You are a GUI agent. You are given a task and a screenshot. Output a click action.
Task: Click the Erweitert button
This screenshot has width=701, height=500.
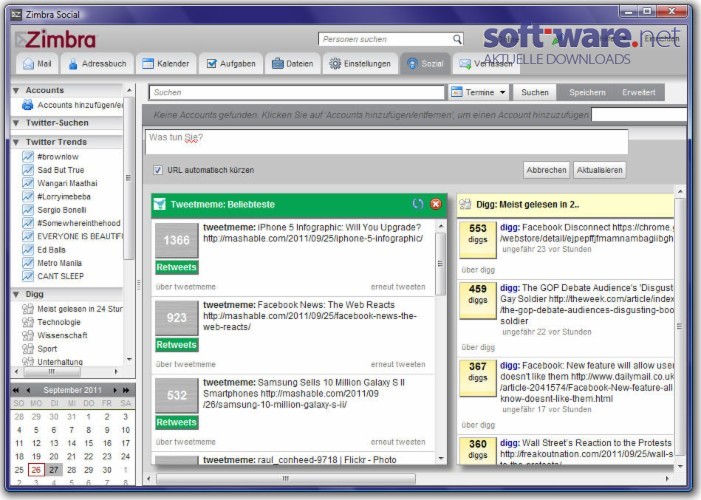(x=638, y=92)
